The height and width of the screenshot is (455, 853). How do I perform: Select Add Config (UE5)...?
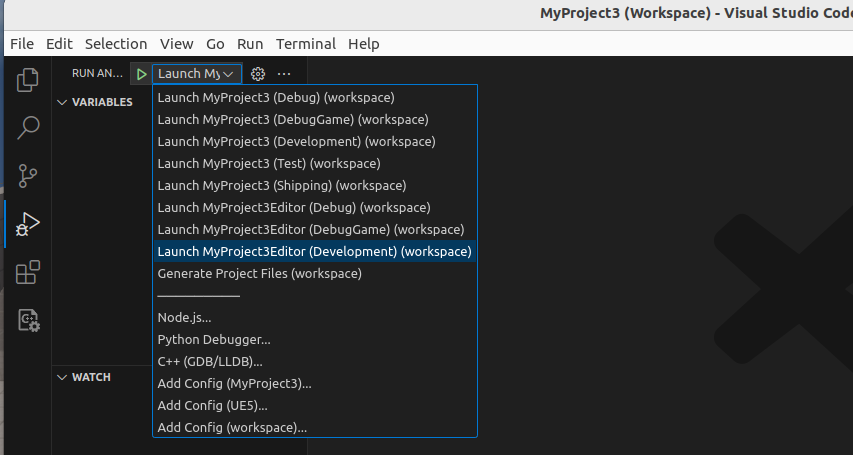point(315,405)
